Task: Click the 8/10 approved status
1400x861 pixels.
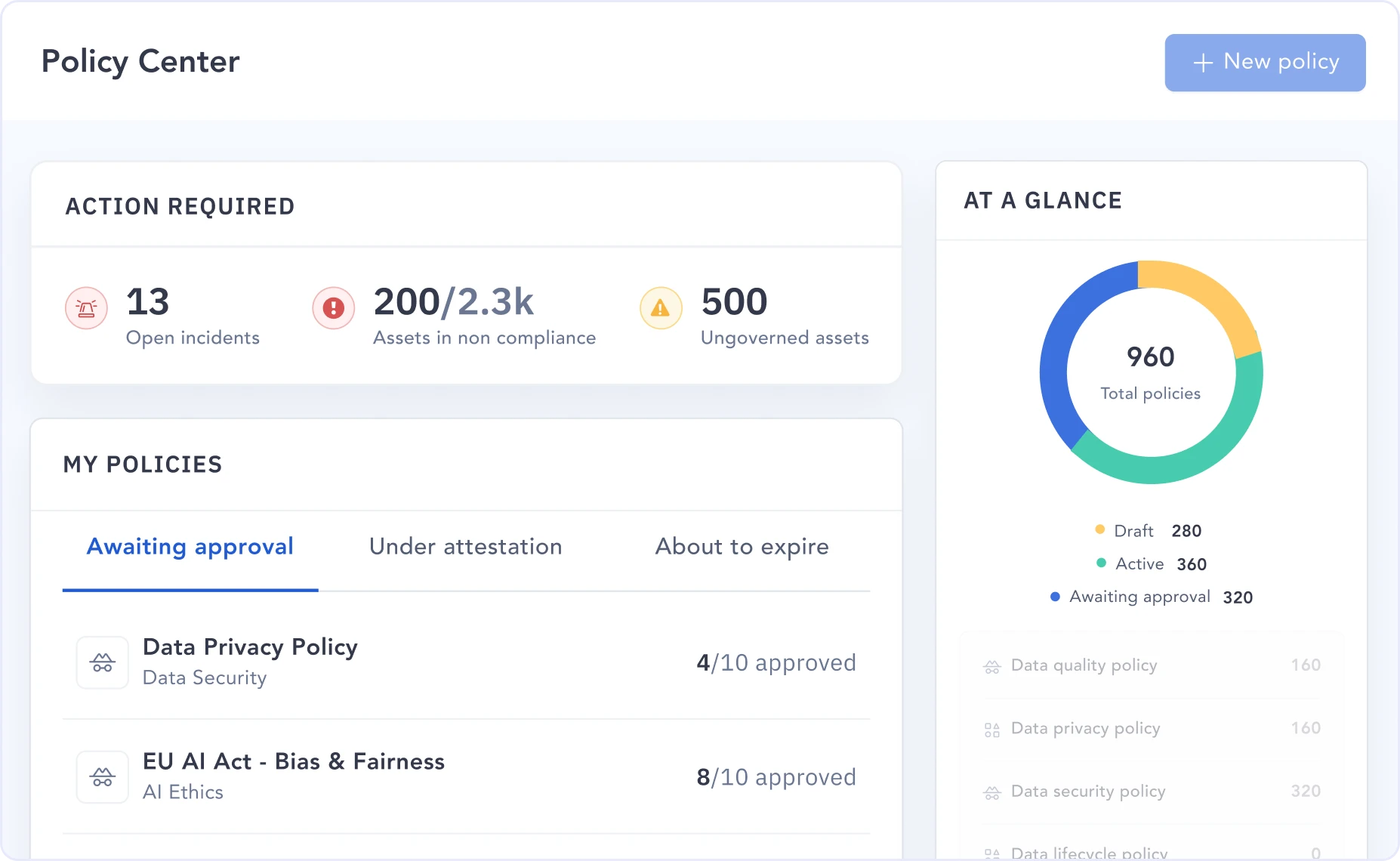Action: [776, 777]
